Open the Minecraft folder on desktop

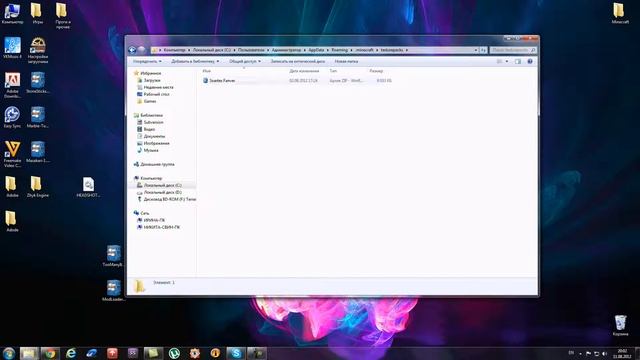pyautogui.click(x=620, y=13)
